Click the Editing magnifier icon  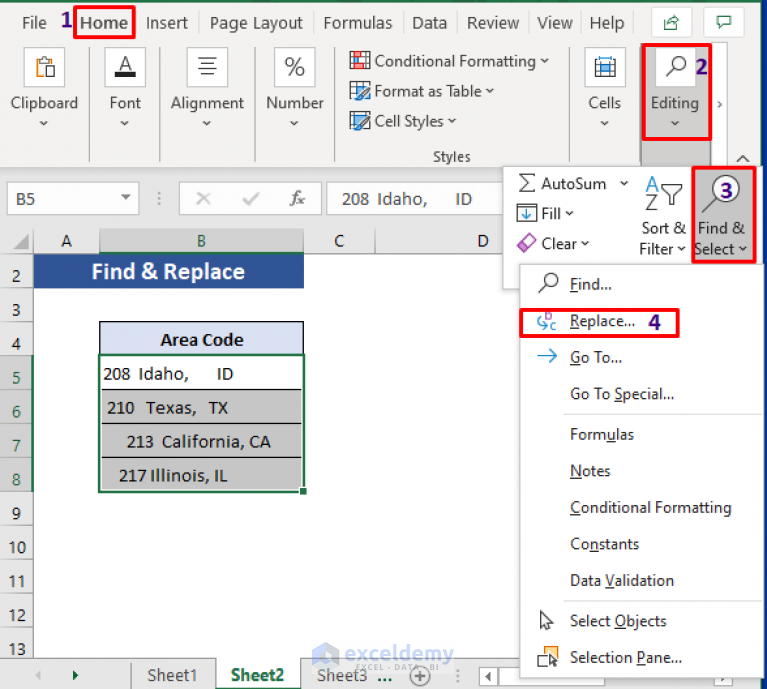click(676, 66)
